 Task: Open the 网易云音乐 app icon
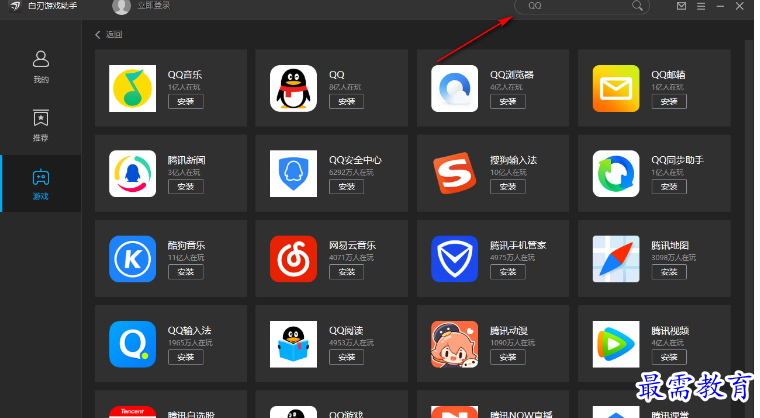293,259
